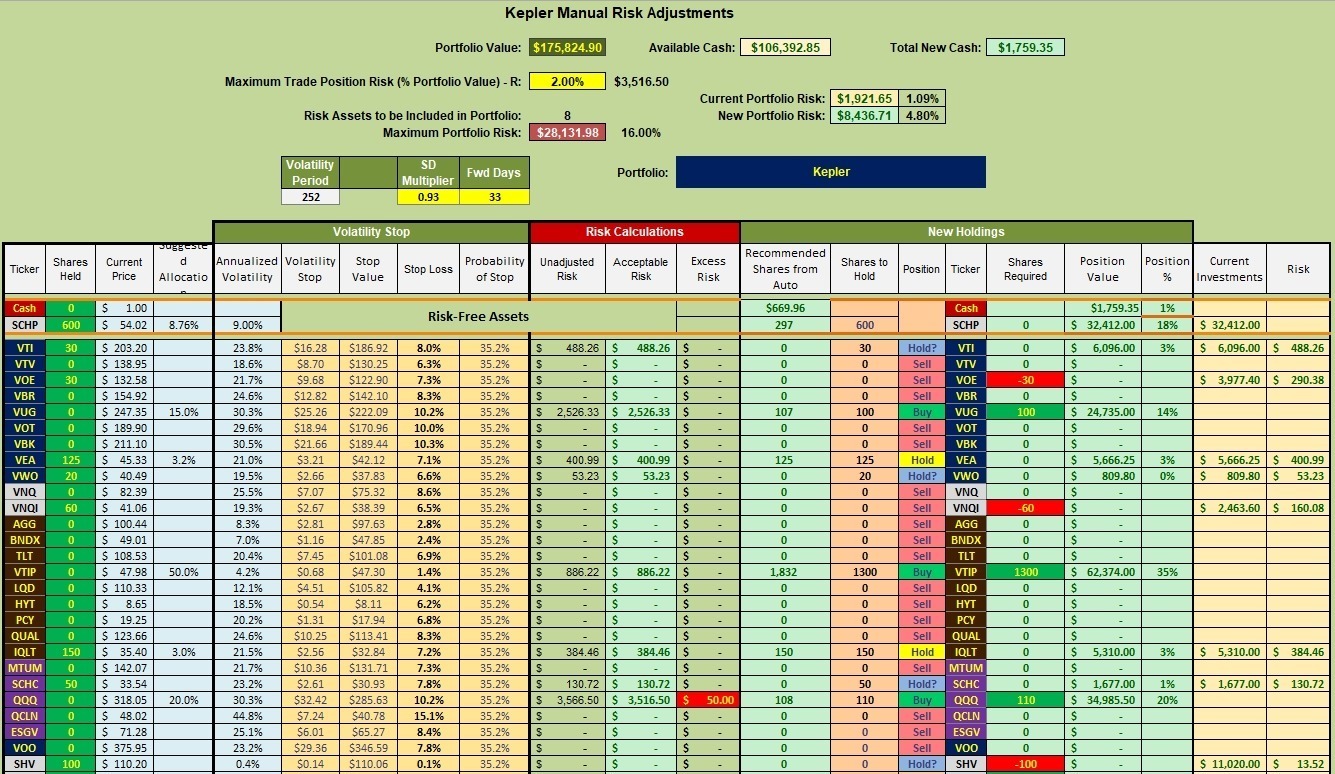Select the Shares to Hold column header
Screen dimensions: 1335x774
864,269
